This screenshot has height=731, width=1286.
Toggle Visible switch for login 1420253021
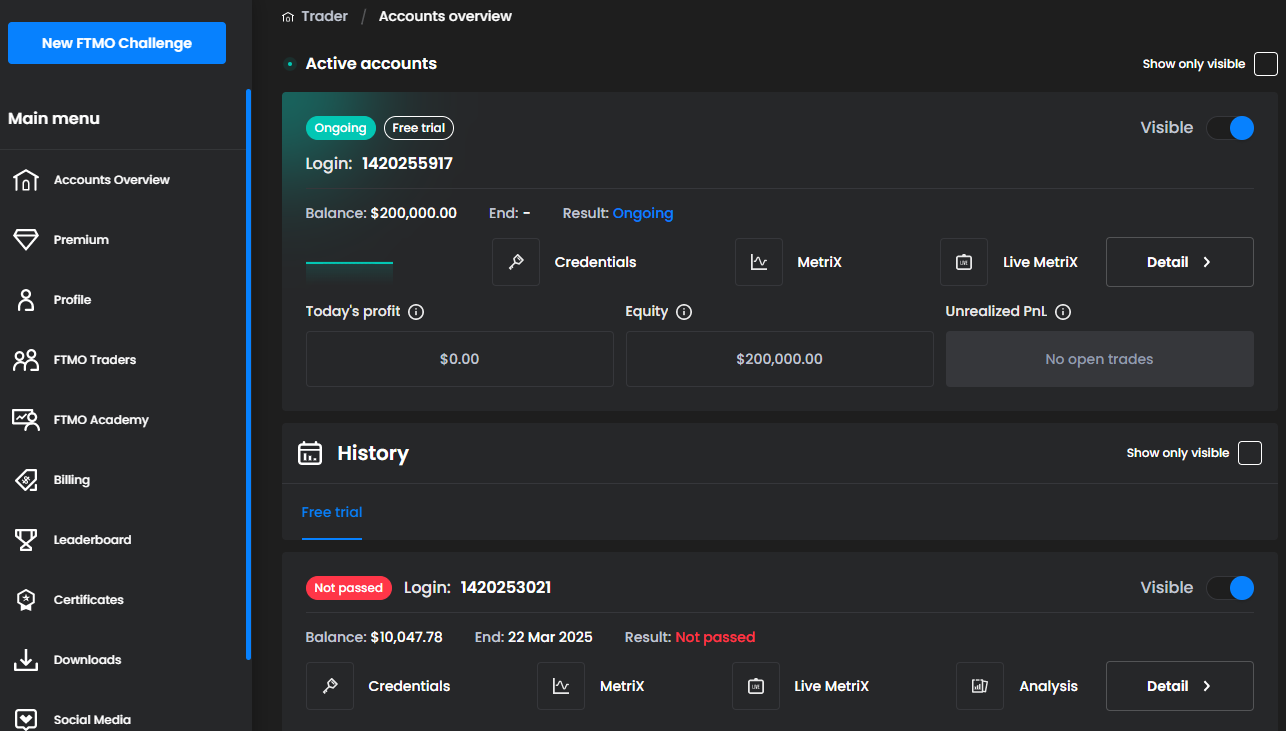tap(1230, 588)
